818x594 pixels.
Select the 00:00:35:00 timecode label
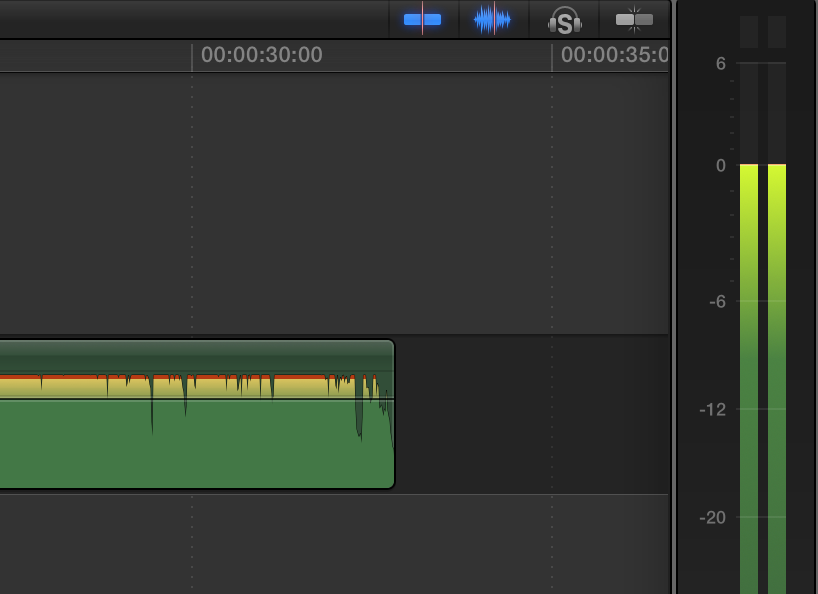613,56
